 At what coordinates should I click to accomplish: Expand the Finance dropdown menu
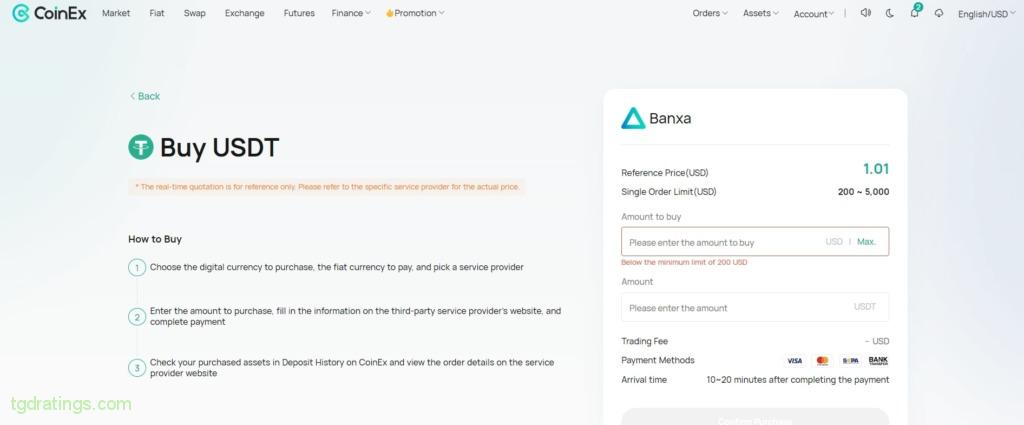coord(351,13)
